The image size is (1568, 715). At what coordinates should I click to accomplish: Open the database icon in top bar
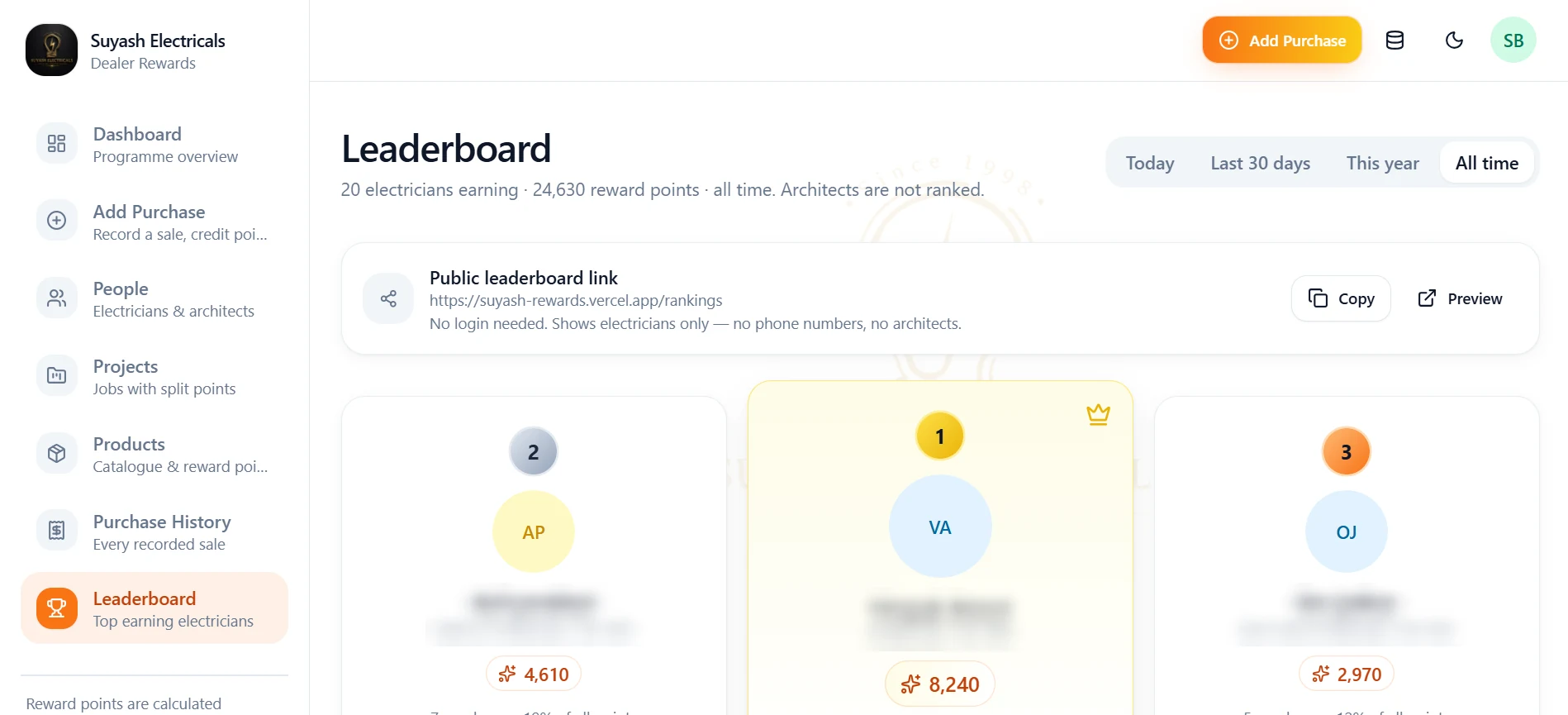click(x=1395, y=41)
